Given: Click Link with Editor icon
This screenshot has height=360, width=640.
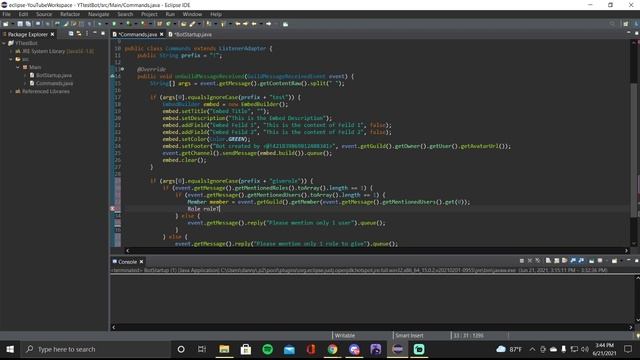Looking at the screenshot, I should [x=79, y=34].
